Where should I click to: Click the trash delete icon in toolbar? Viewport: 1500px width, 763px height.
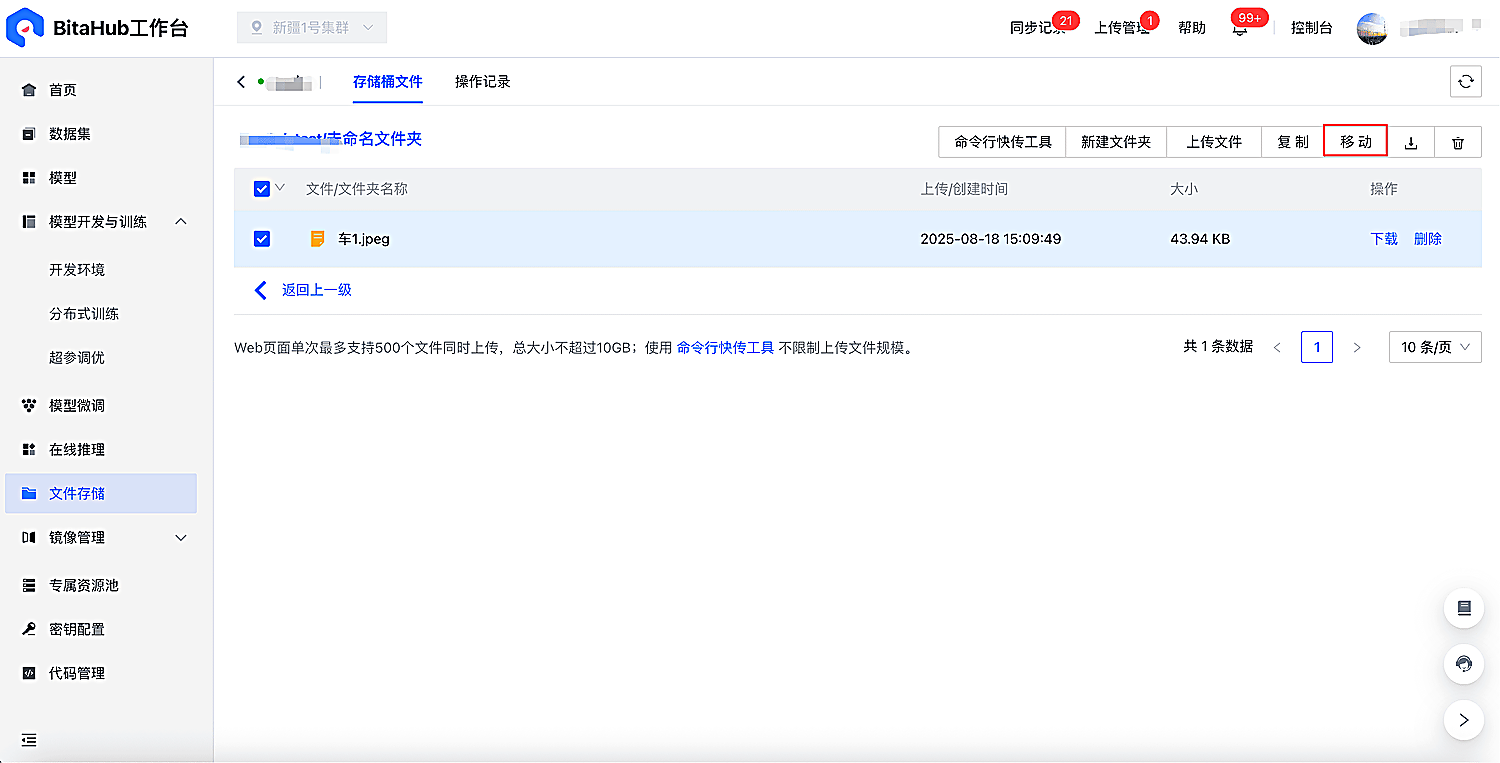pos(1458,143)
